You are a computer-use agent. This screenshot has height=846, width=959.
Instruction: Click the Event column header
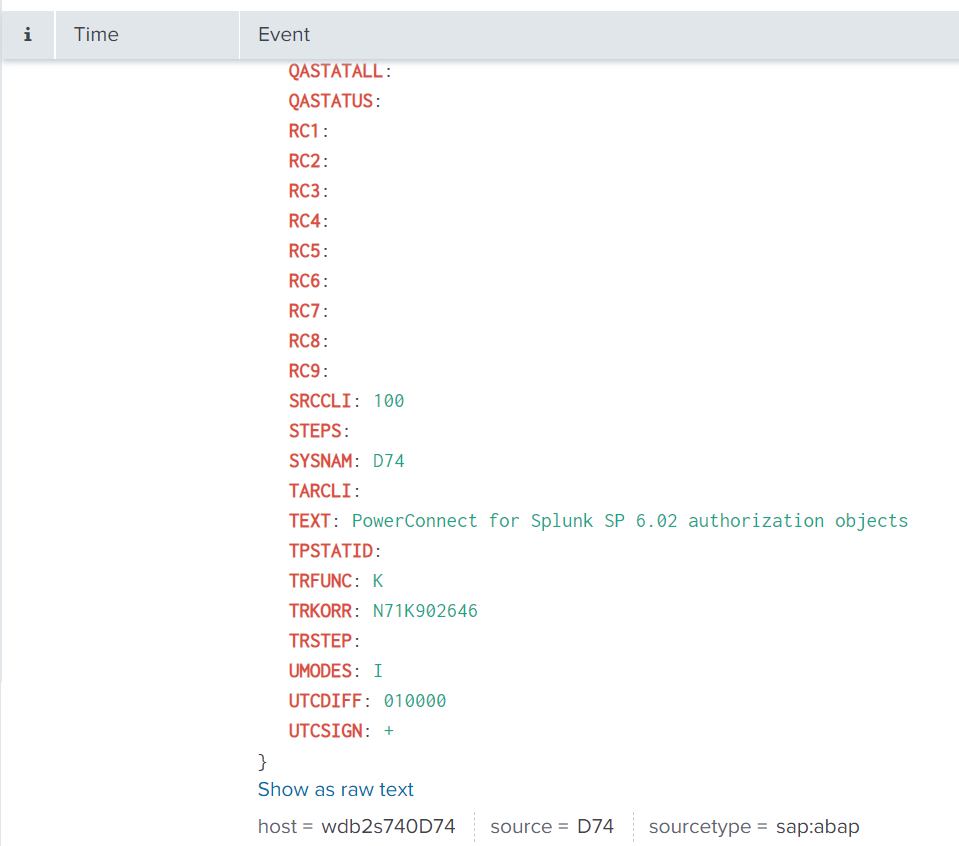[284, 35]
